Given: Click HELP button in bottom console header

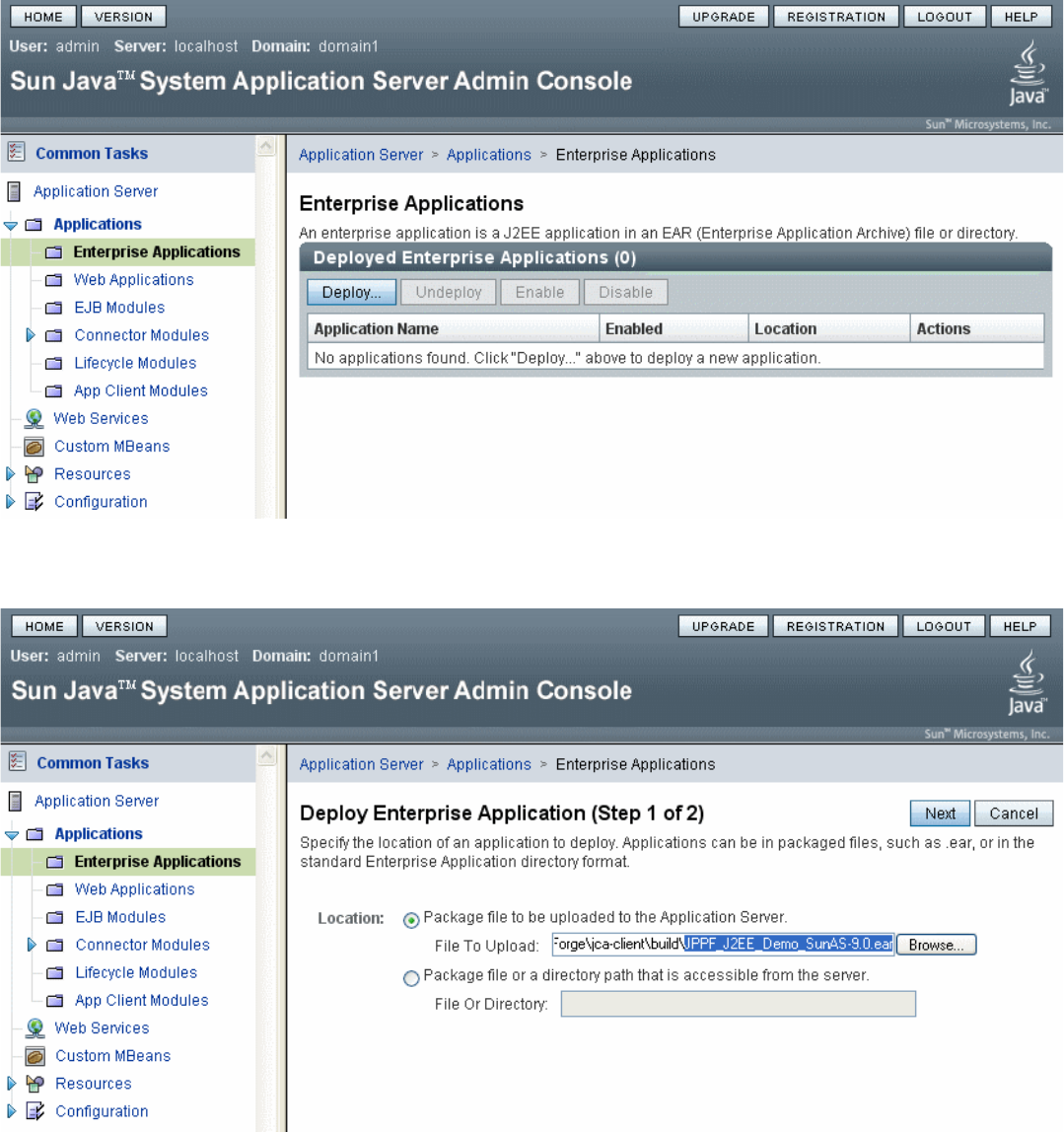Looking at the screenshot, I should [x=1020, y=626].
